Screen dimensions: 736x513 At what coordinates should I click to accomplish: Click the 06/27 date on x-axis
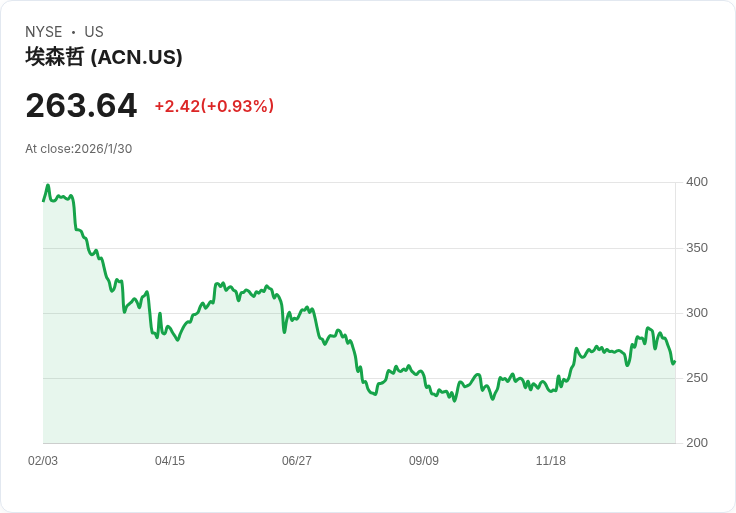click(297, 461)
